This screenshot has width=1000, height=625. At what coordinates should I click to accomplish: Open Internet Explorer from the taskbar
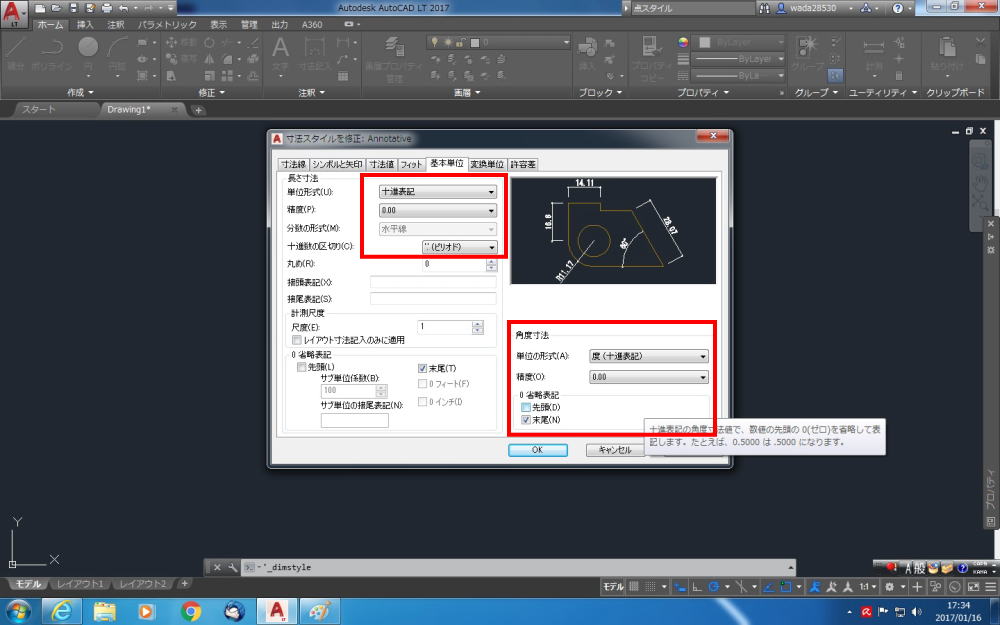pos(61,612)
